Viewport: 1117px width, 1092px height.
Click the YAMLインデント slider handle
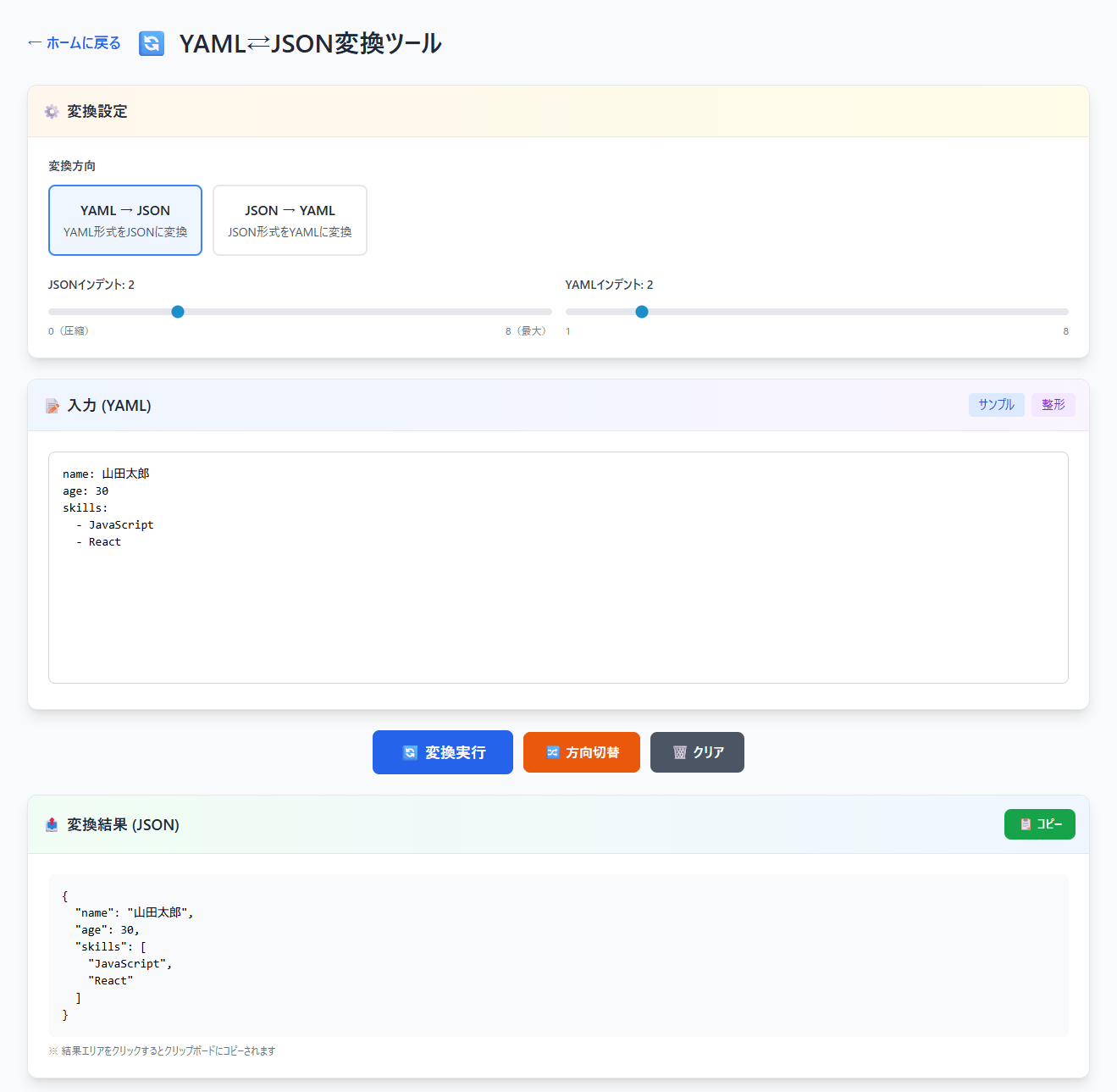point(642,312)
